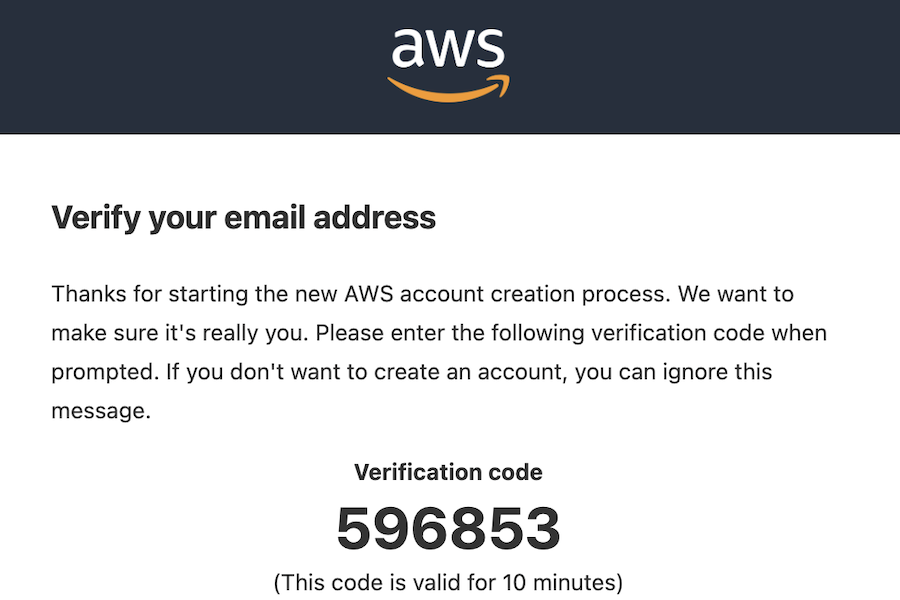
Task: Click the last digit 3 of the code
Action: (x=541, y=529)
